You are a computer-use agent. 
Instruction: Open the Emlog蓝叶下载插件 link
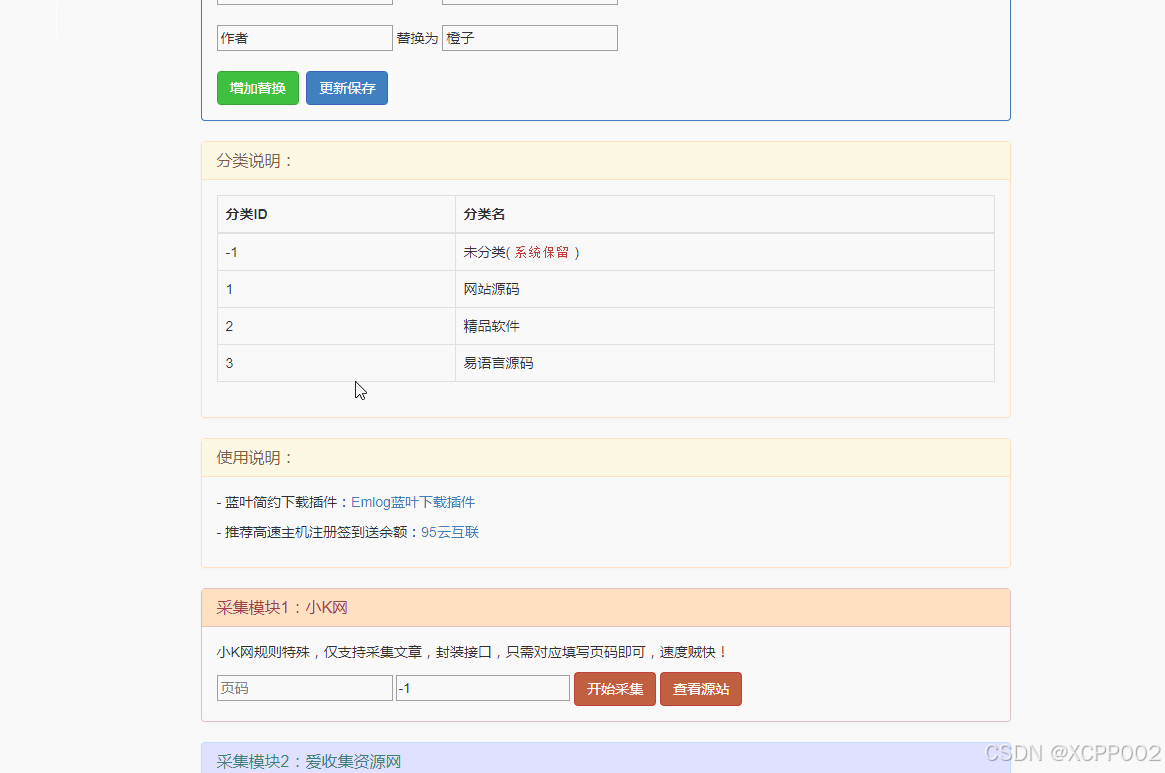[x=413, y=502]
